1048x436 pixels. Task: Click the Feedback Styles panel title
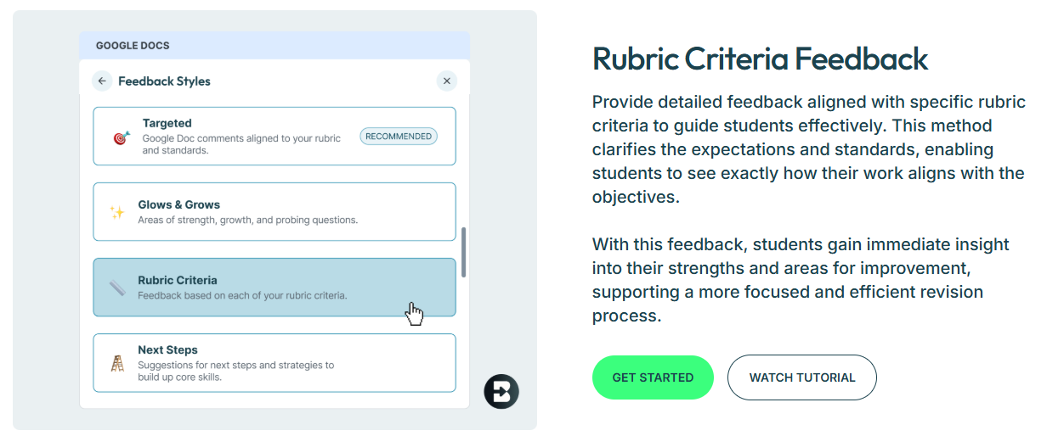pyautogui.click(x=164, y=81)
